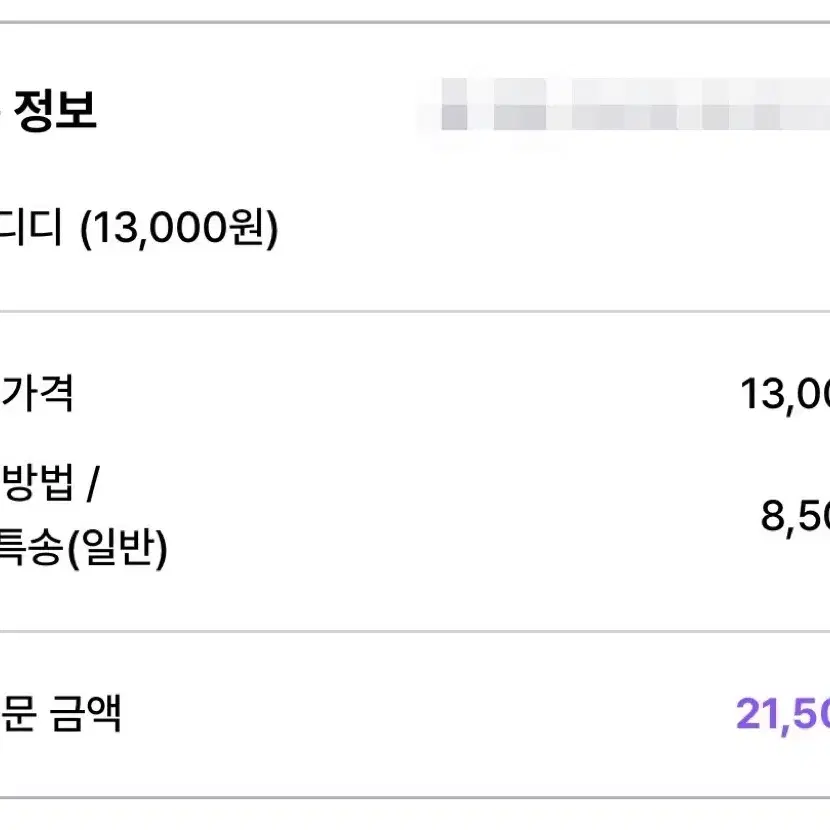Select the (13,000원) option price text
830x830 pixels.
pyautogui.click(x=179, y=228)
